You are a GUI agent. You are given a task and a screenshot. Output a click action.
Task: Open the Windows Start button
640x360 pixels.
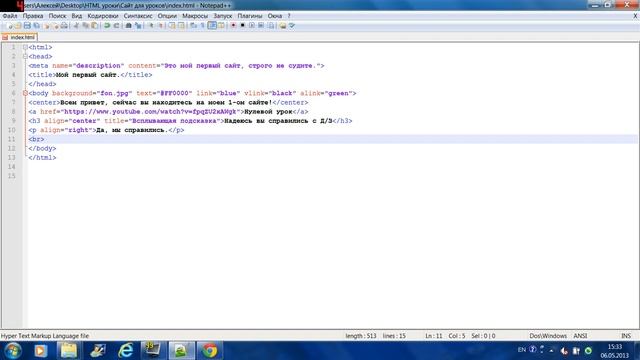pos(13,351)
